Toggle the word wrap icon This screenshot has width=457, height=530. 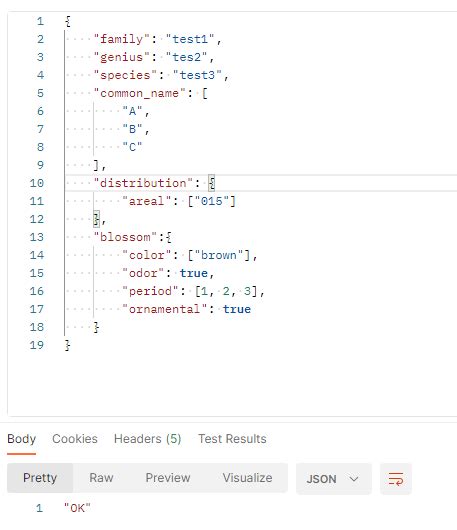click(396, 479)
